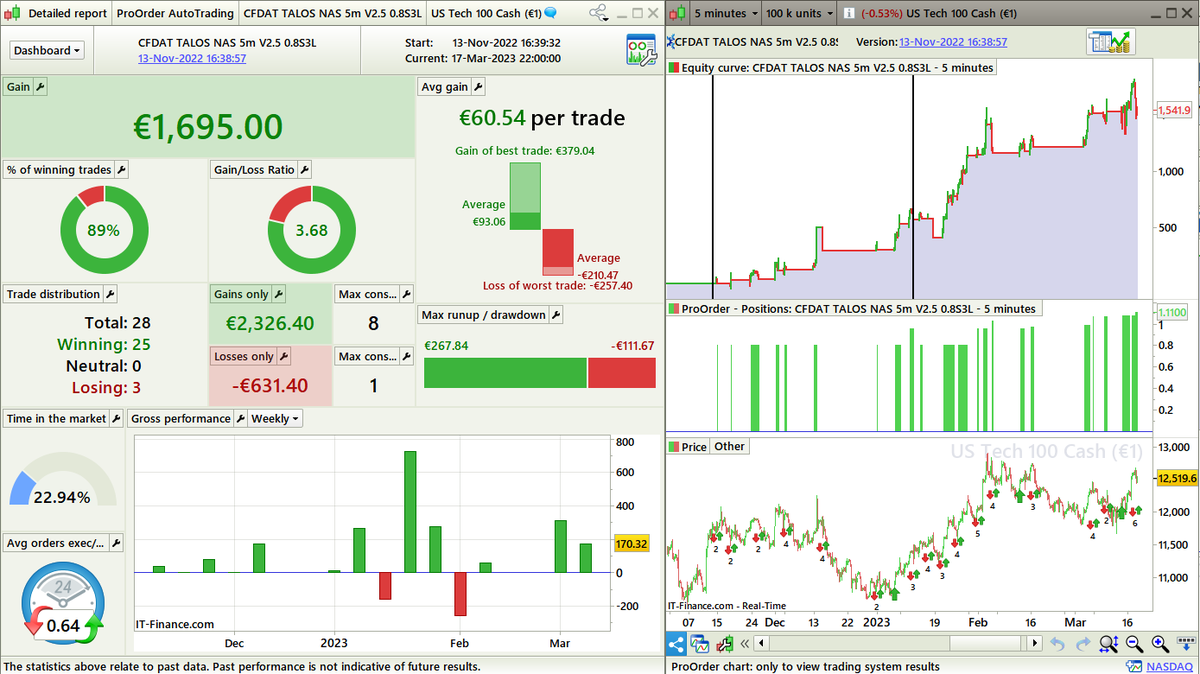1200x674 pixels.
Task: Switch to the Price tab
Action: pyautogui.click(x=687, y=446)
